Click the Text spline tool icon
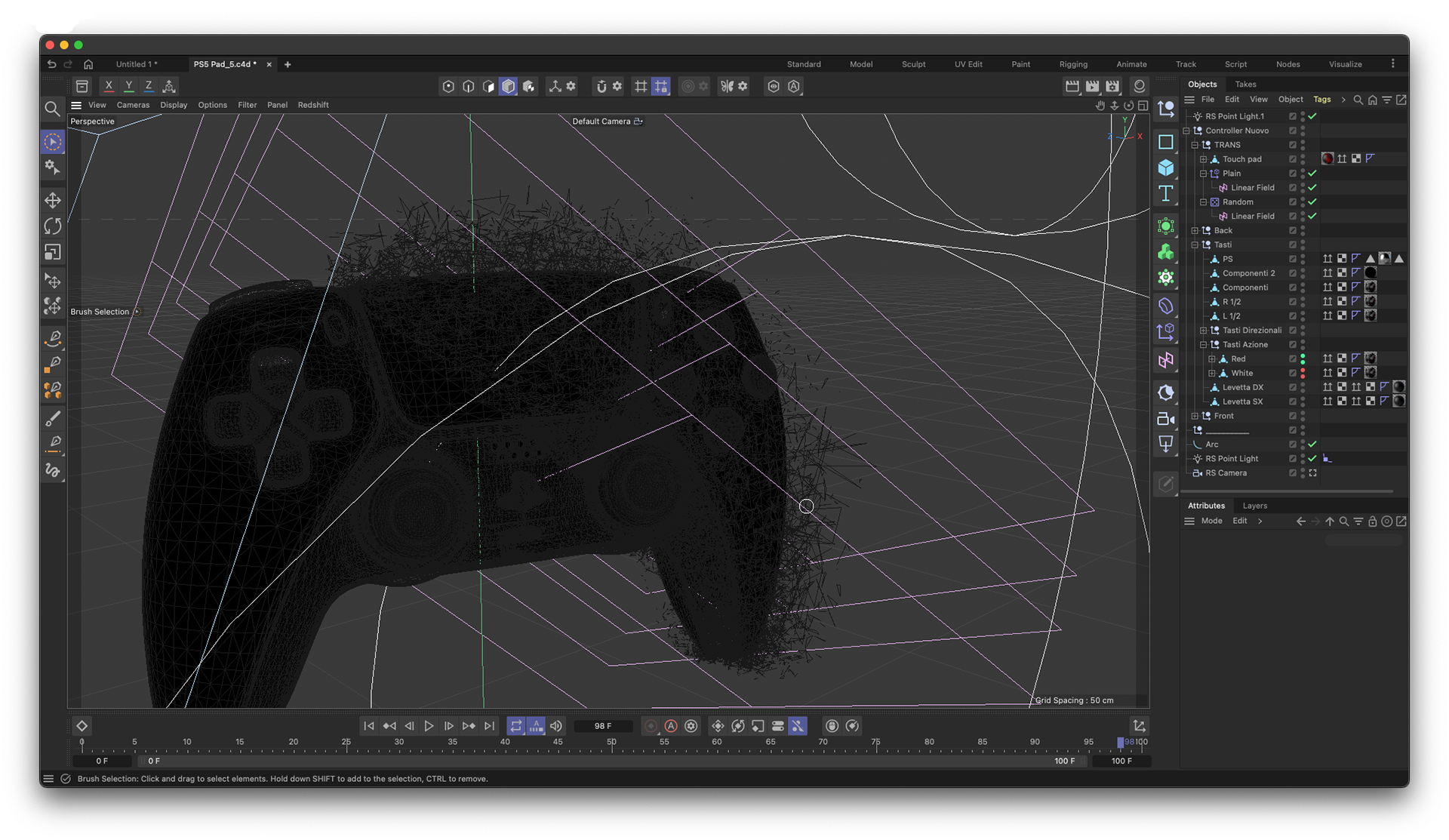The image size is (1449, 840). 1166,193
